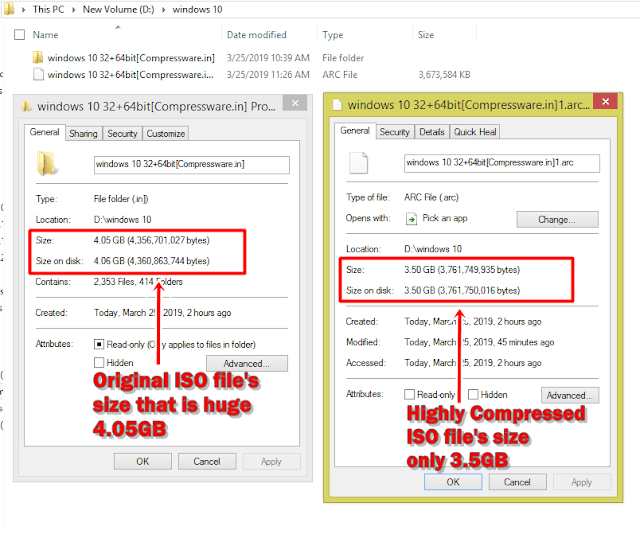Image resolution: width=640 pixels, height=542 pixels.
Task: Click the large blank file icon in arc Properties
Action: tap(358, 162)
